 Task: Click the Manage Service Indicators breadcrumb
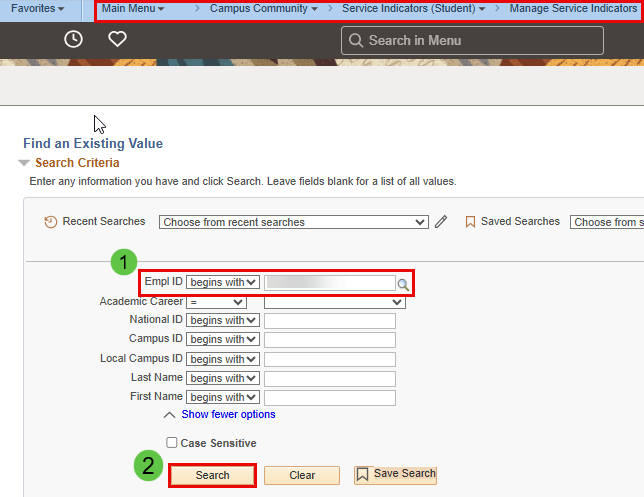click(573, 8)
